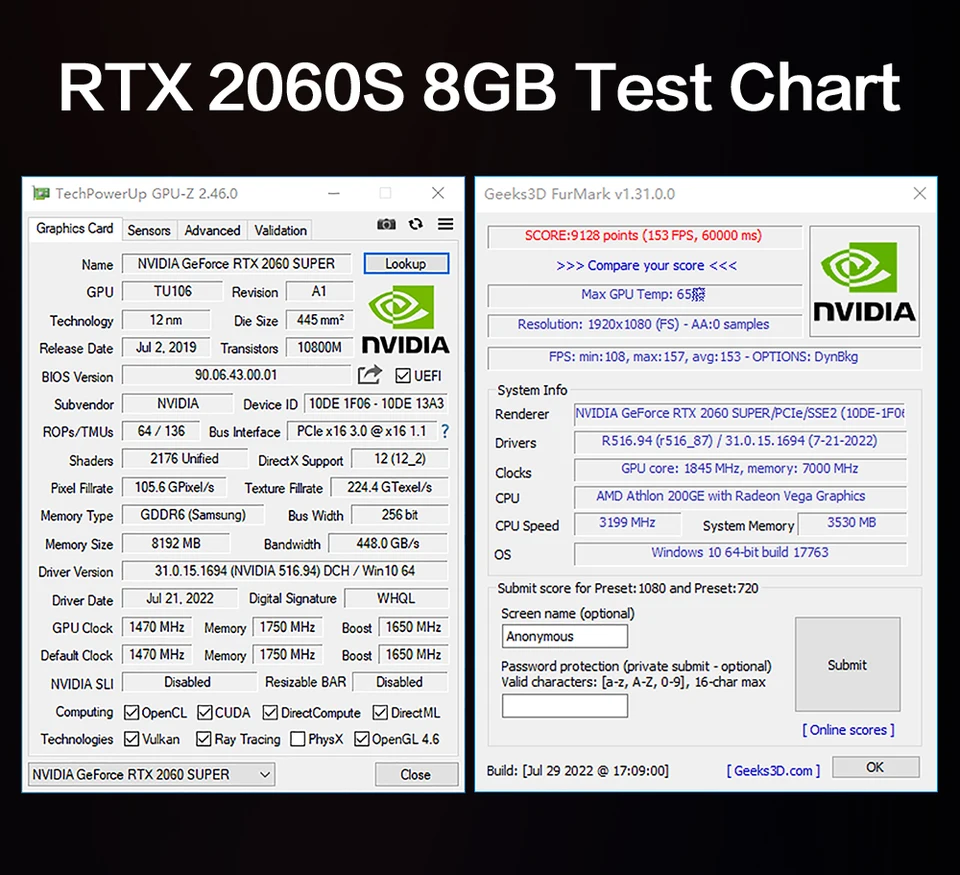Click the Driver Version value field
The width and height of the screenshot is (960, 875).
[285, 571]
